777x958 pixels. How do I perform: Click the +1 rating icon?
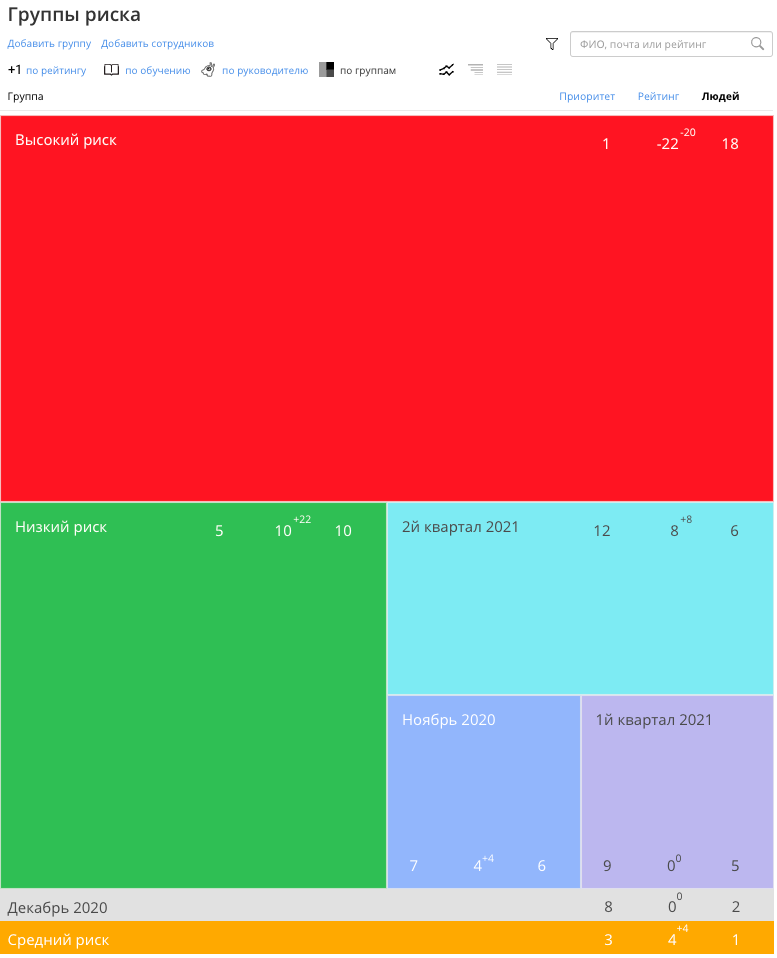point(15,70)
